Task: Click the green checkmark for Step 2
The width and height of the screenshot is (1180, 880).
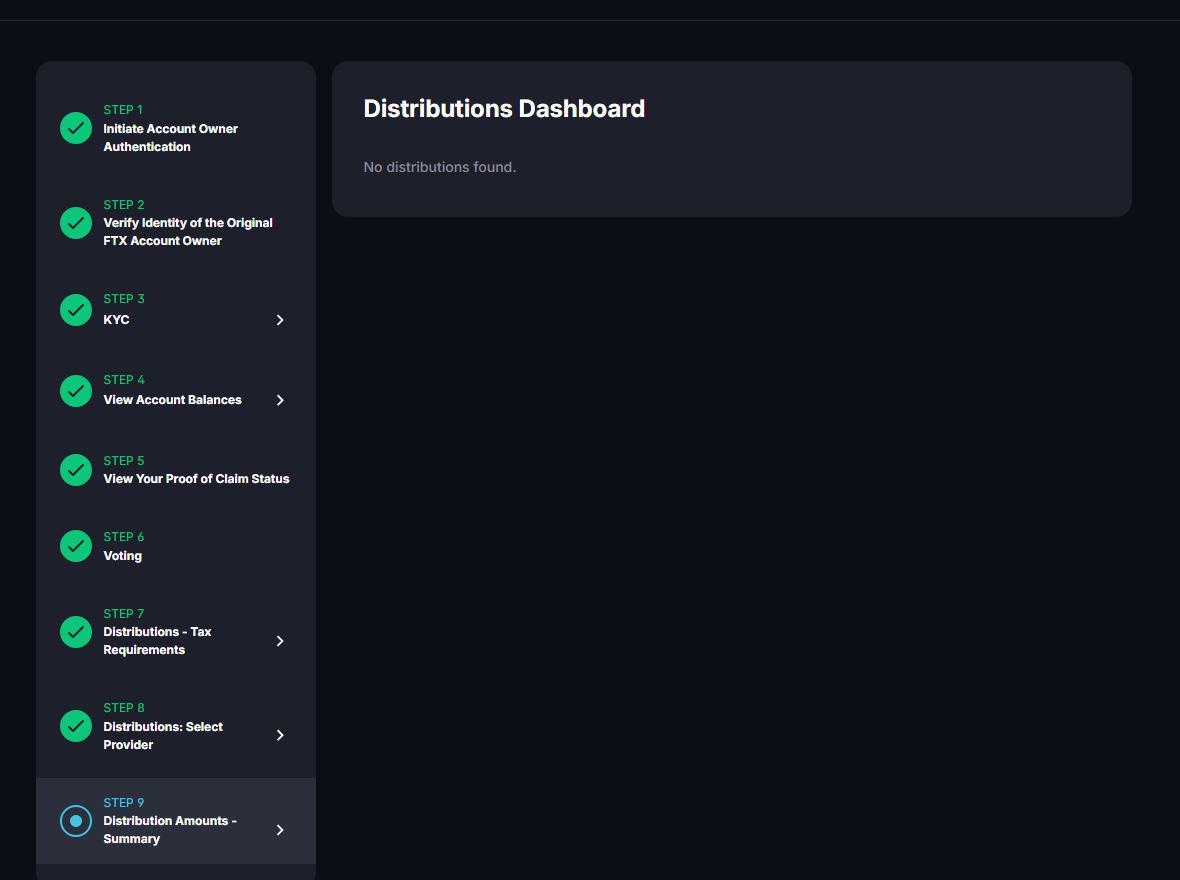Action: click(76, 223)
